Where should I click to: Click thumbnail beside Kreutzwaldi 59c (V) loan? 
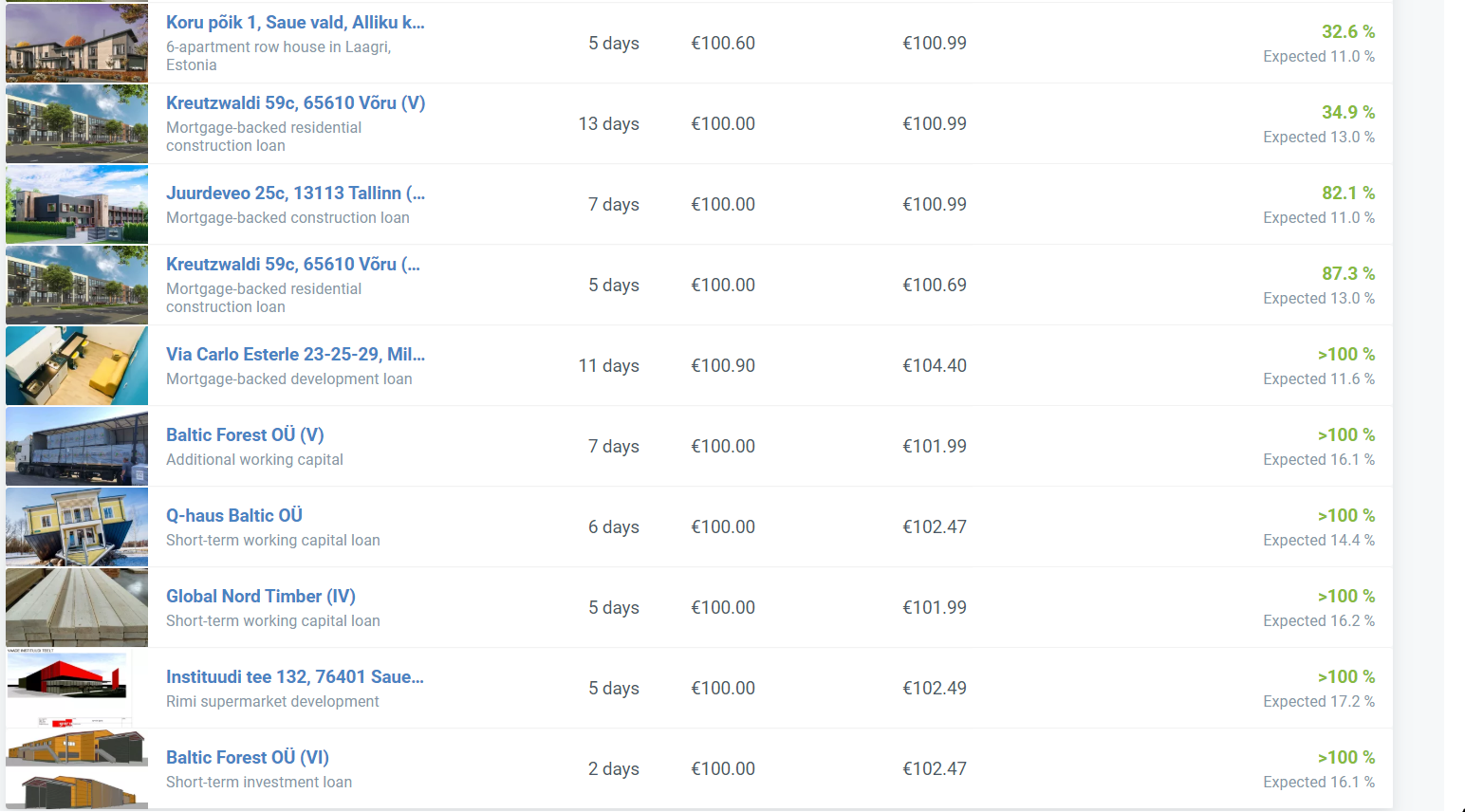click(77, 123)
